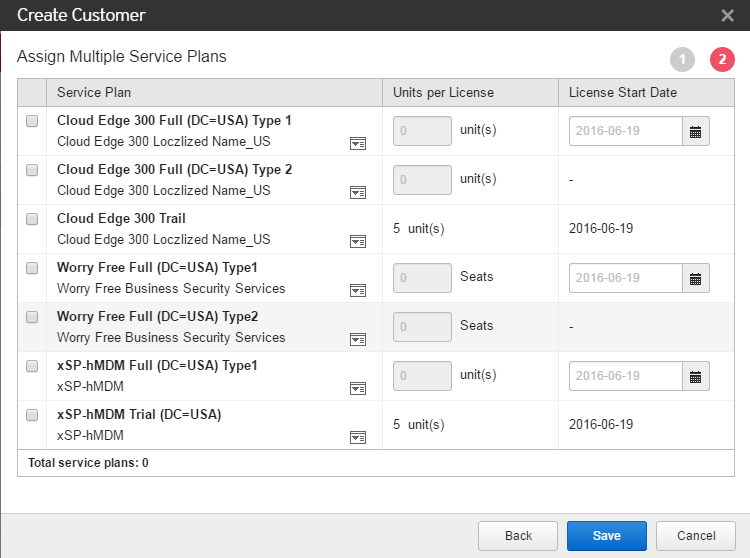Open details icon for Worry Free Full Type2
The image size is (750, 558).
click(357, 340)
